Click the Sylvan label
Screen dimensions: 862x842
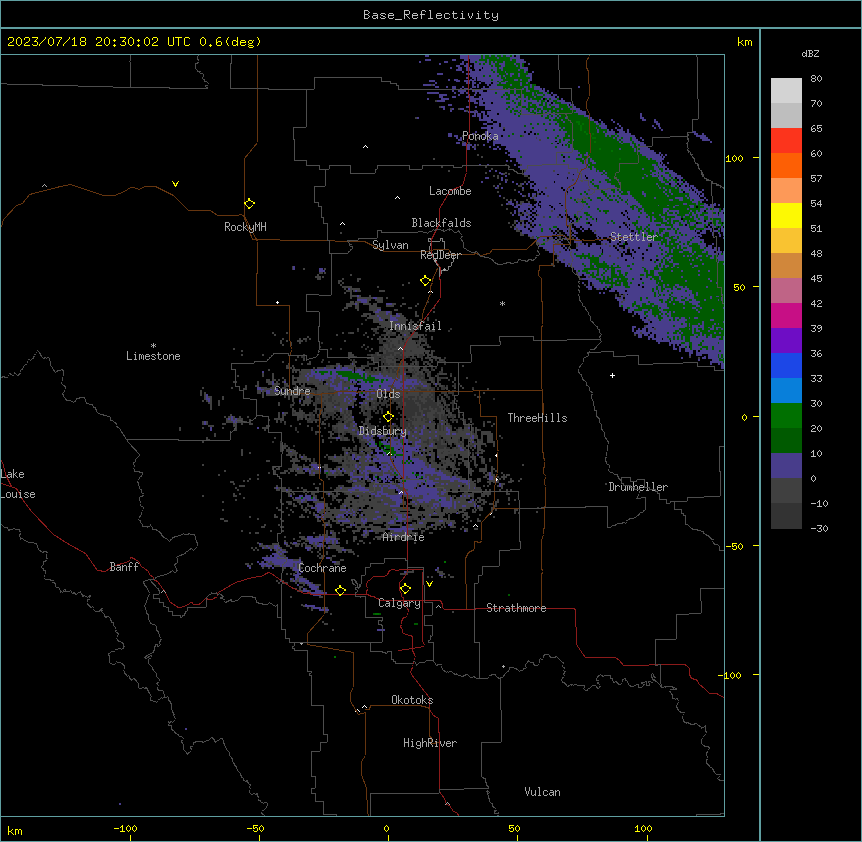coord(390,245)
